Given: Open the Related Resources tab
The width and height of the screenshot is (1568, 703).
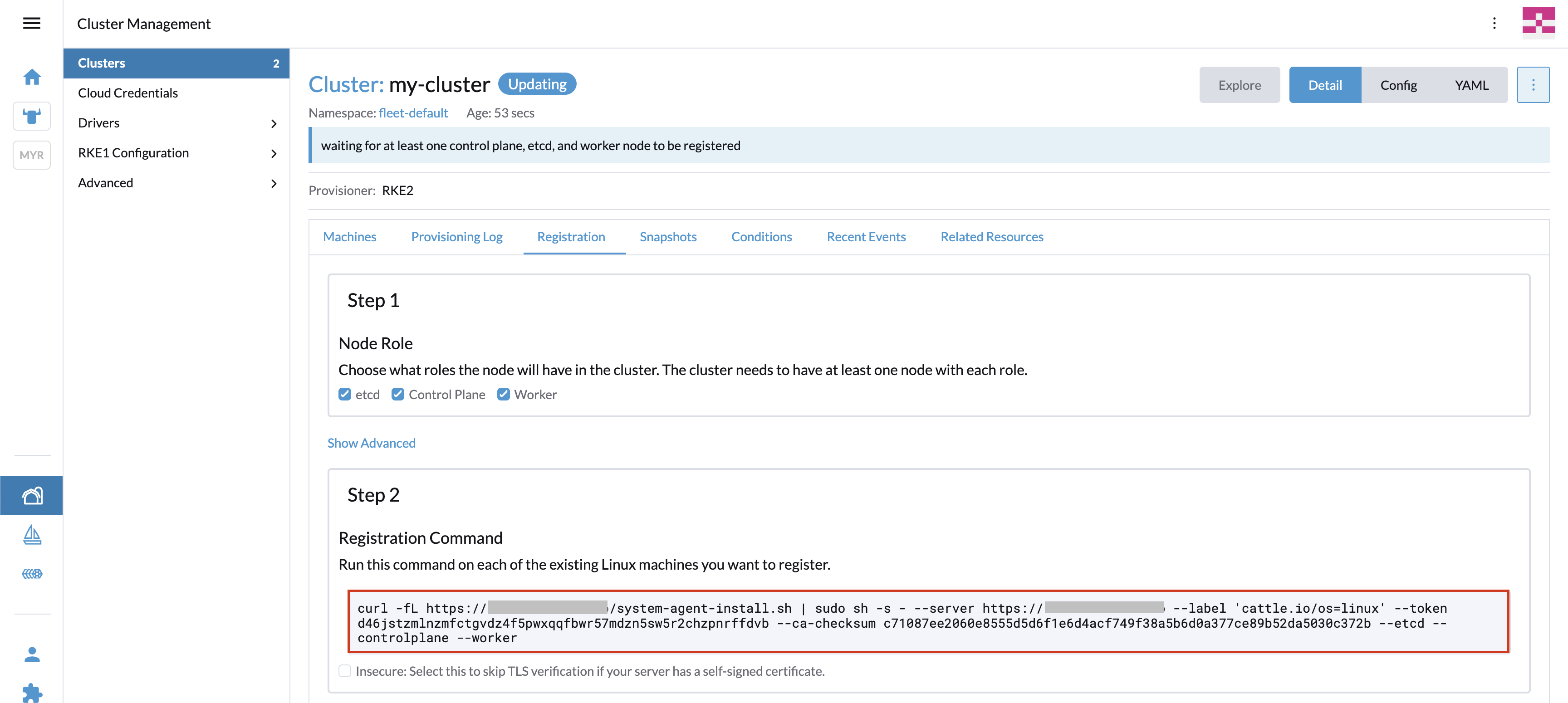Looking at the screenshot, I should pos(991,237).
